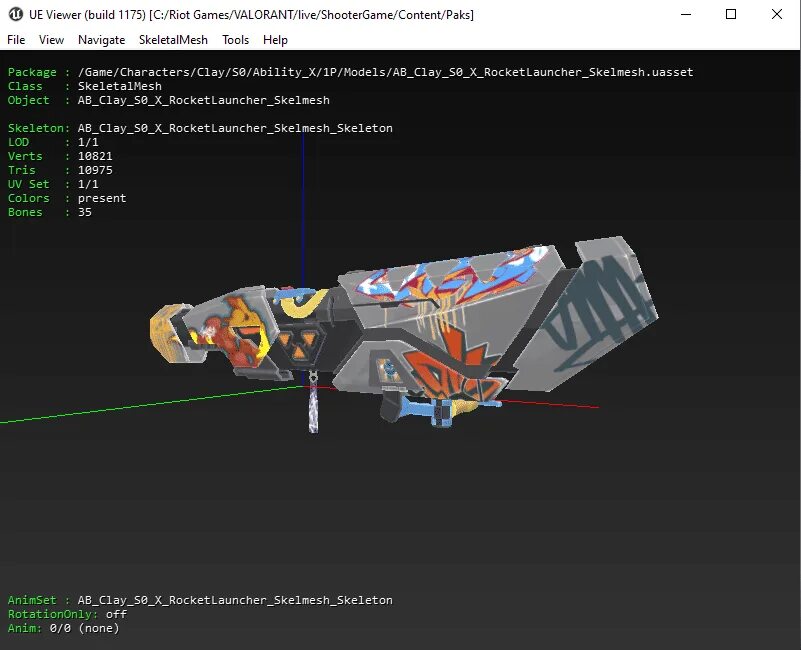801x650 pixels.
Task: Click the Package path text line
Action: click(350, 72)
